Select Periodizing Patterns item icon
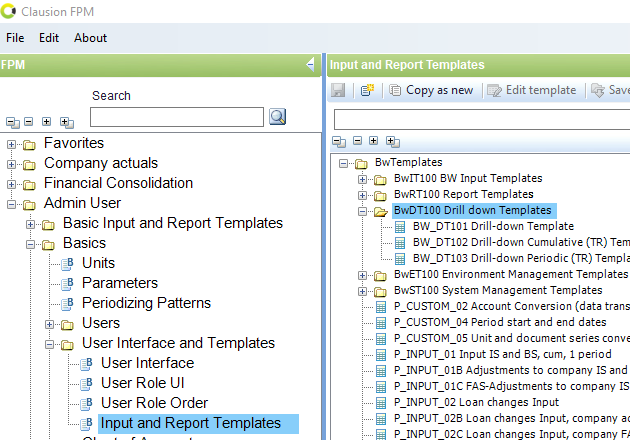630x440 pixels. click(67, 304)
